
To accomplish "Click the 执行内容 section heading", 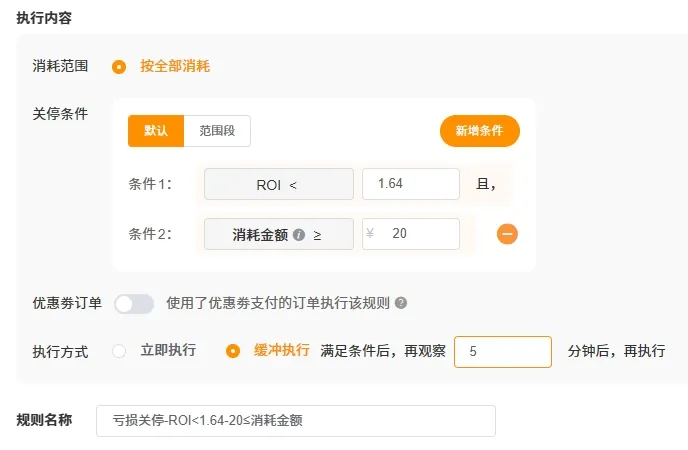I will coord(44,18).
